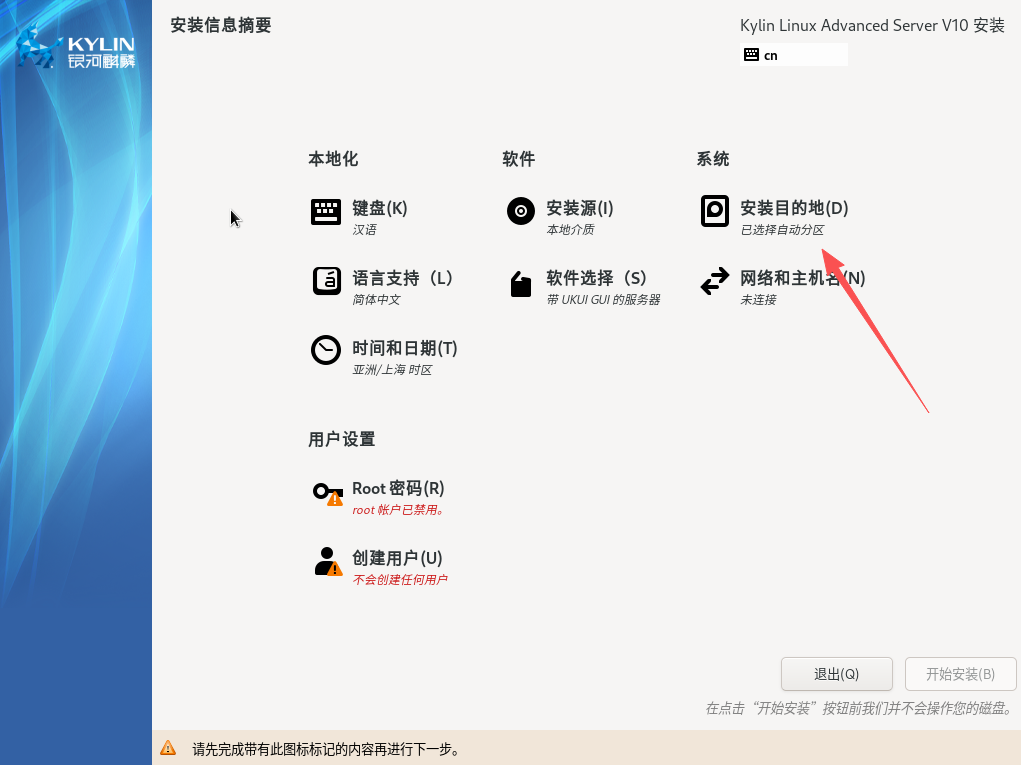The image size is (1021, 765).
Task: Click the KYLIN logo in the sidebar
Action: (x=76, y=48)
